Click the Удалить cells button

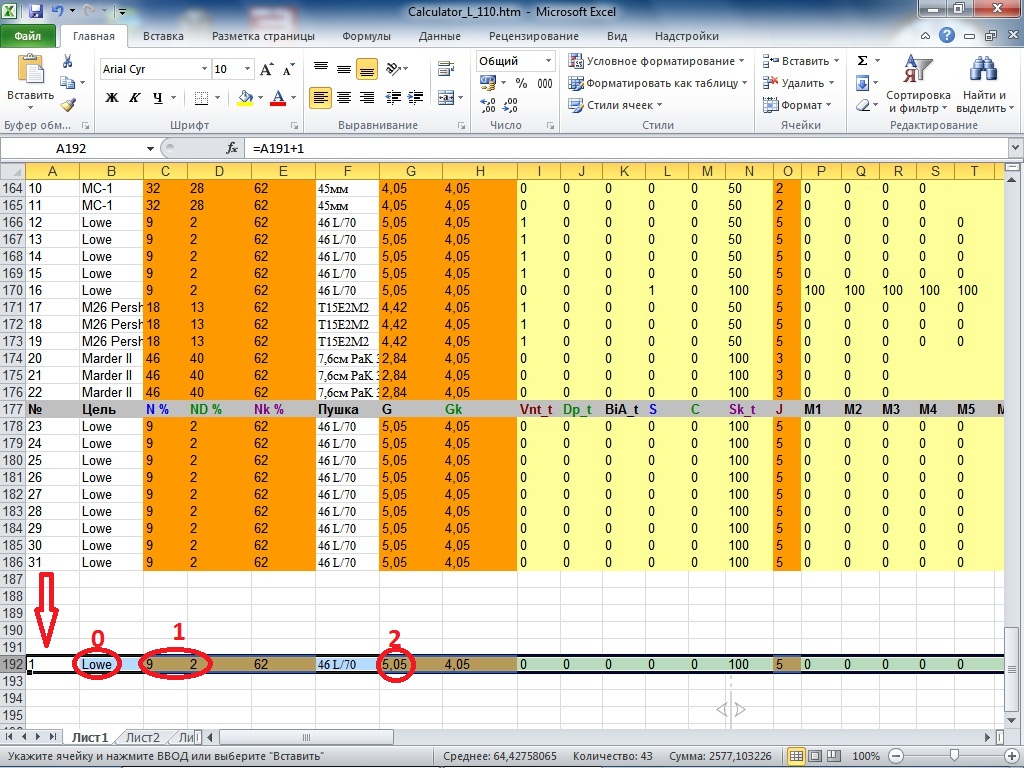pyautogui.click(x=799, y=83)
